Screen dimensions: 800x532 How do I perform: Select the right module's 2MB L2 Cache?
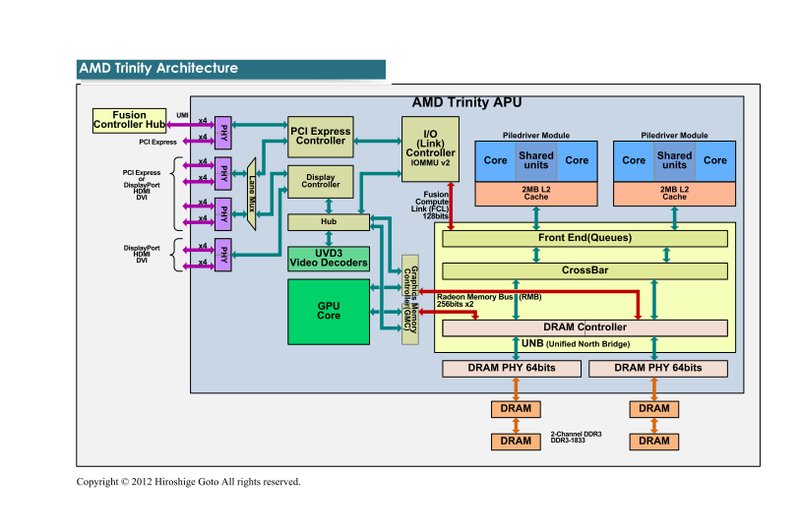click(x=674, y=192)
